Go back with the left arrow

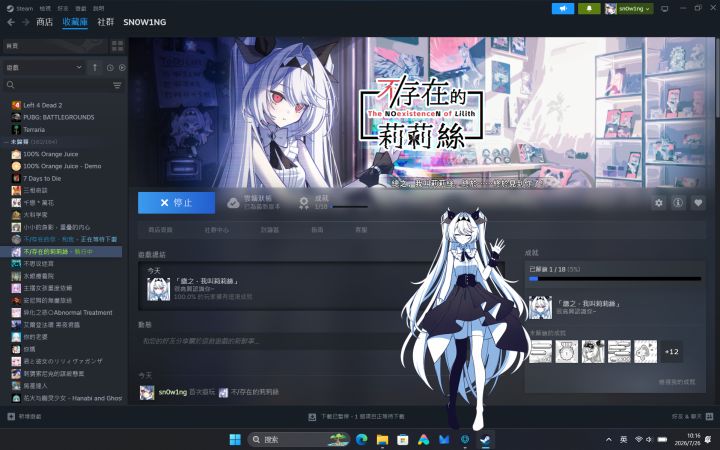click(x=11, y=22)
